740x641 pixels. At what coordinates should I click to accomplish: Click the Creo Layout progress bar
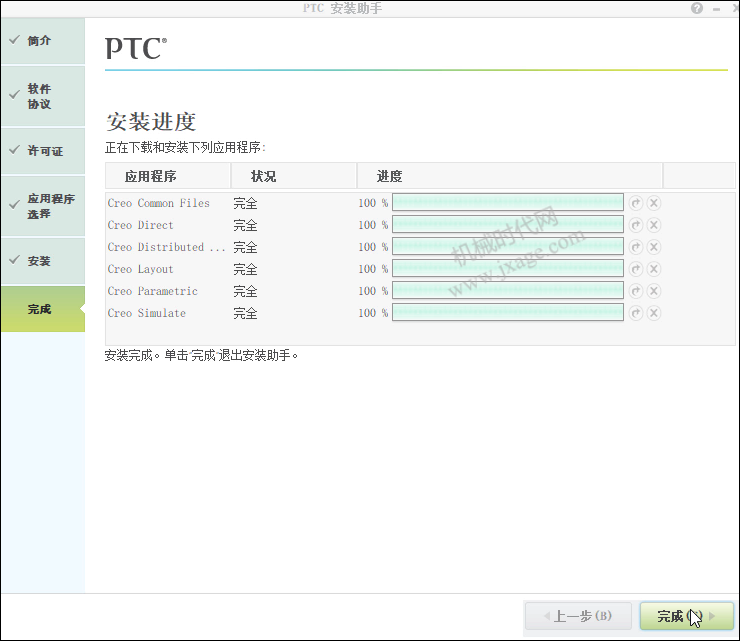tap(508, 269)
